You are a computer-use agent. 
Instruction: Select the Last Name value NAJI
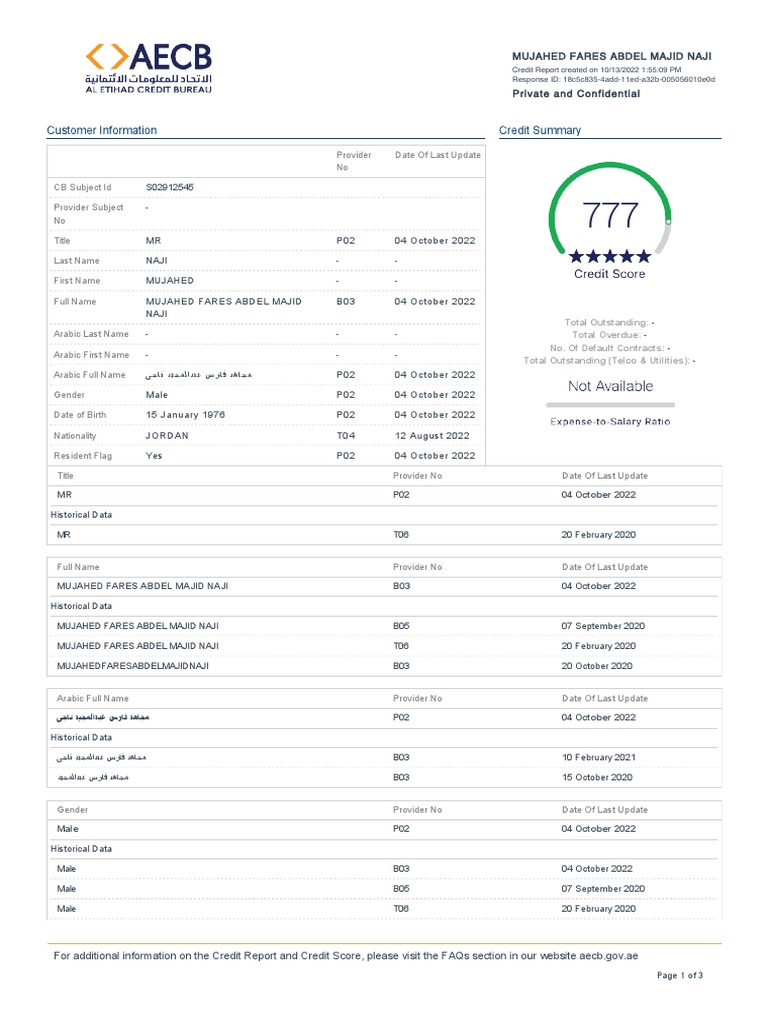pyautogui.click(x=157, y=261)
